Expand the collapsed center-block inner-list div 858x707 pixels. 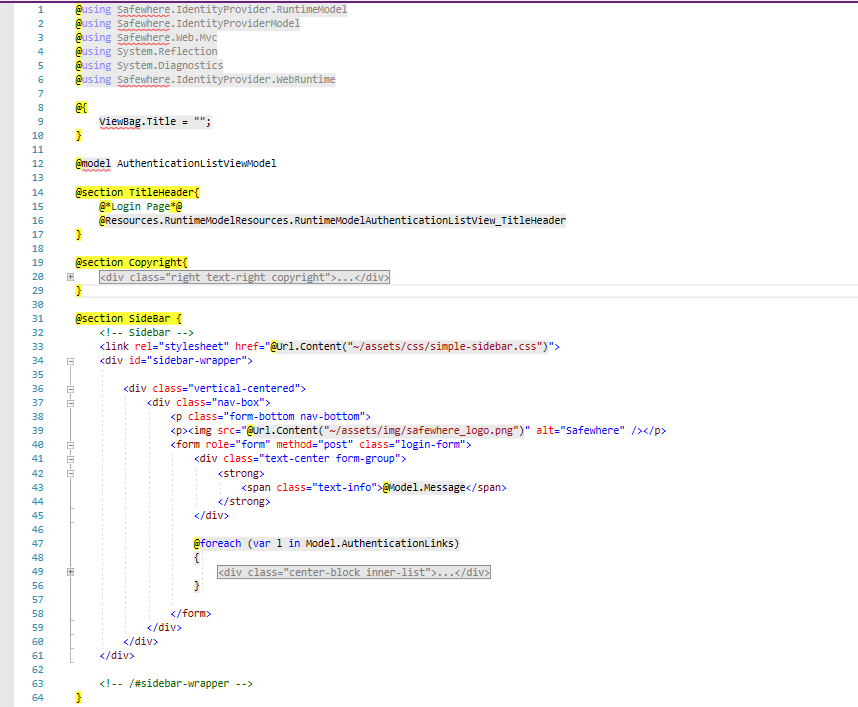tap(71, 572)
